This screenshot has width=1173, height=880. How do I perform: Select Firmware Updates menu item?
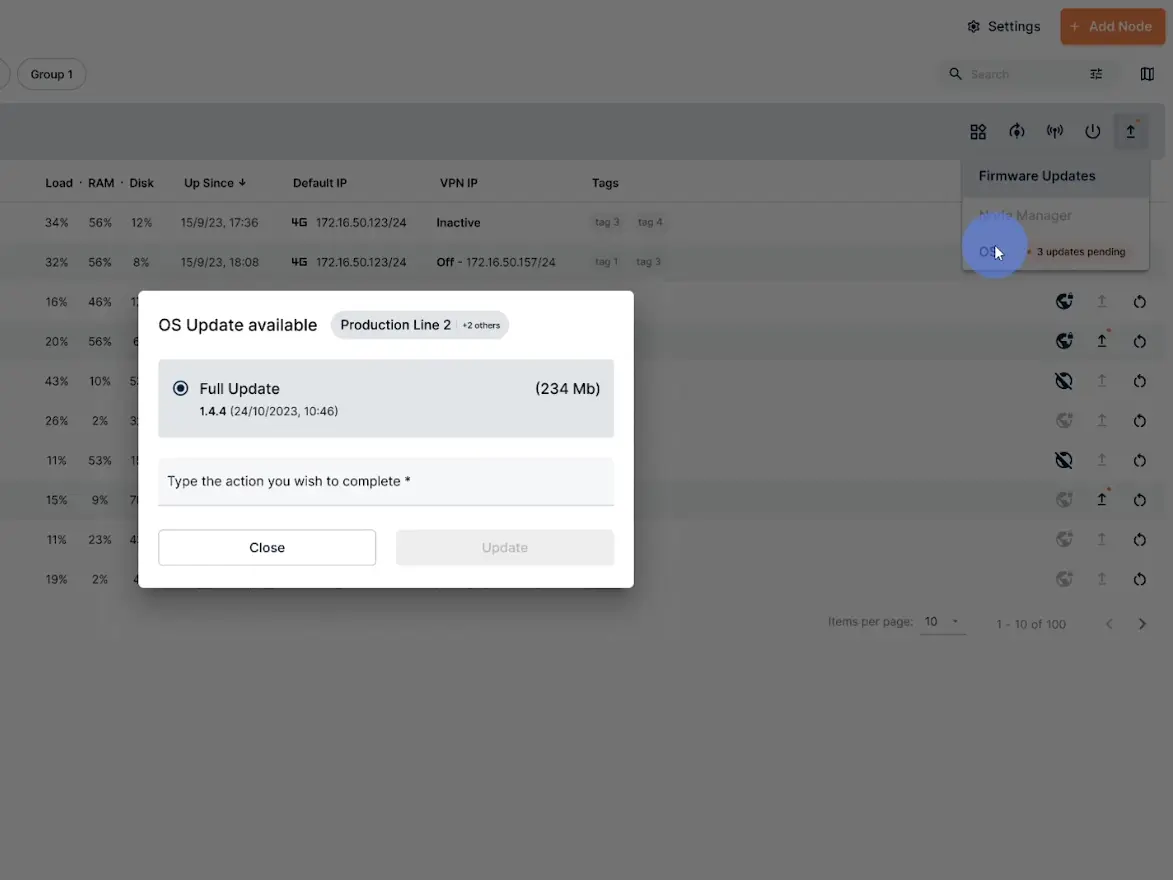(x=1037, y=176)
